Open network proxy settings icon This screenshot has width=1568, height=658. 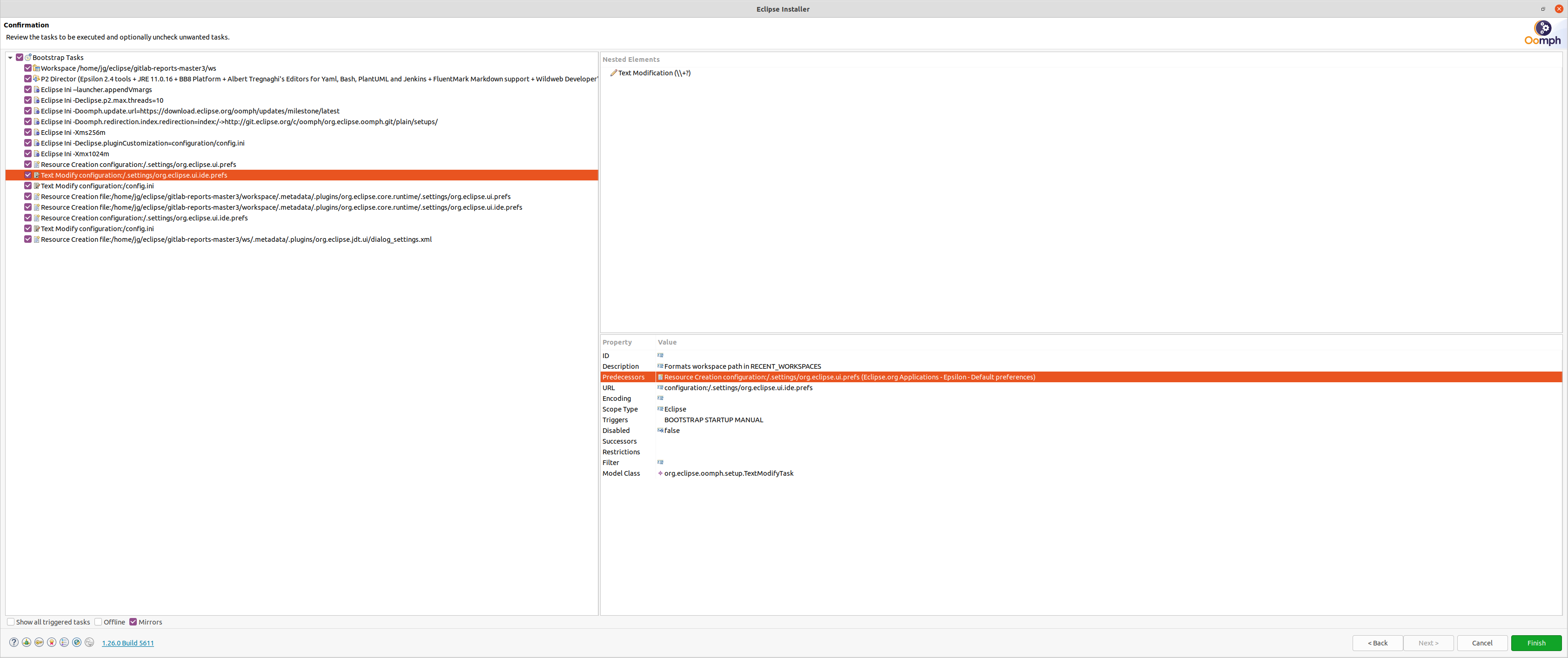pos(27,642)
